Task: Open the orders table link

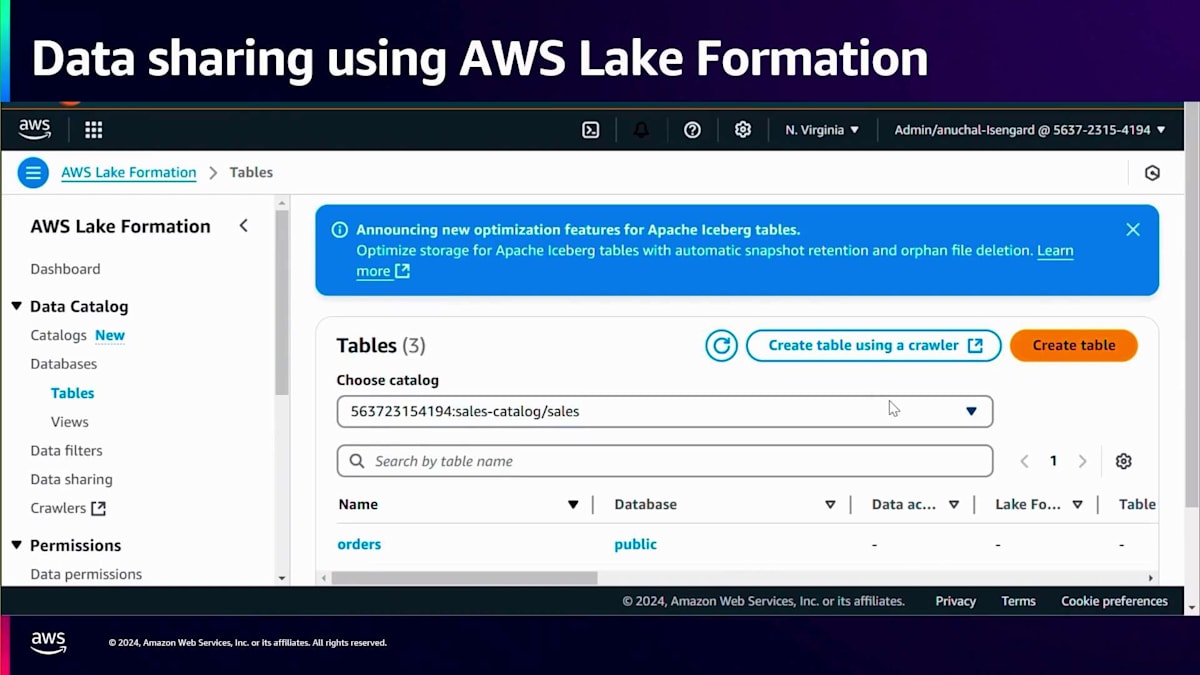Action: [359, 544]
